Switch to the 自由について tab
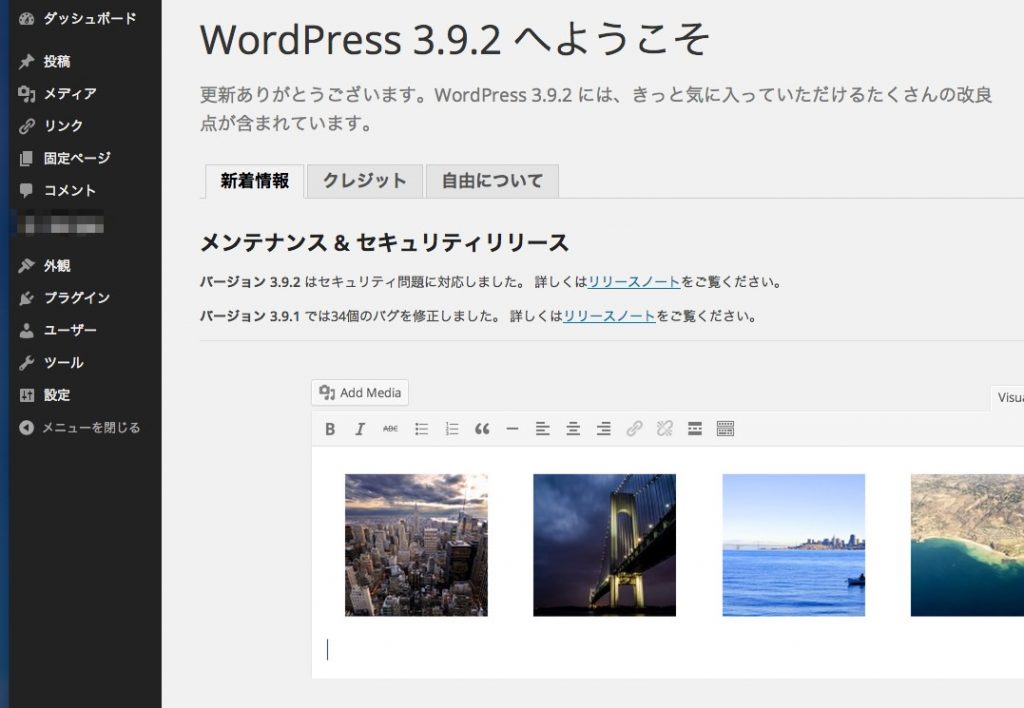Image resolution: width=1024 pixels, height=708 pixels. pos(492,181)
